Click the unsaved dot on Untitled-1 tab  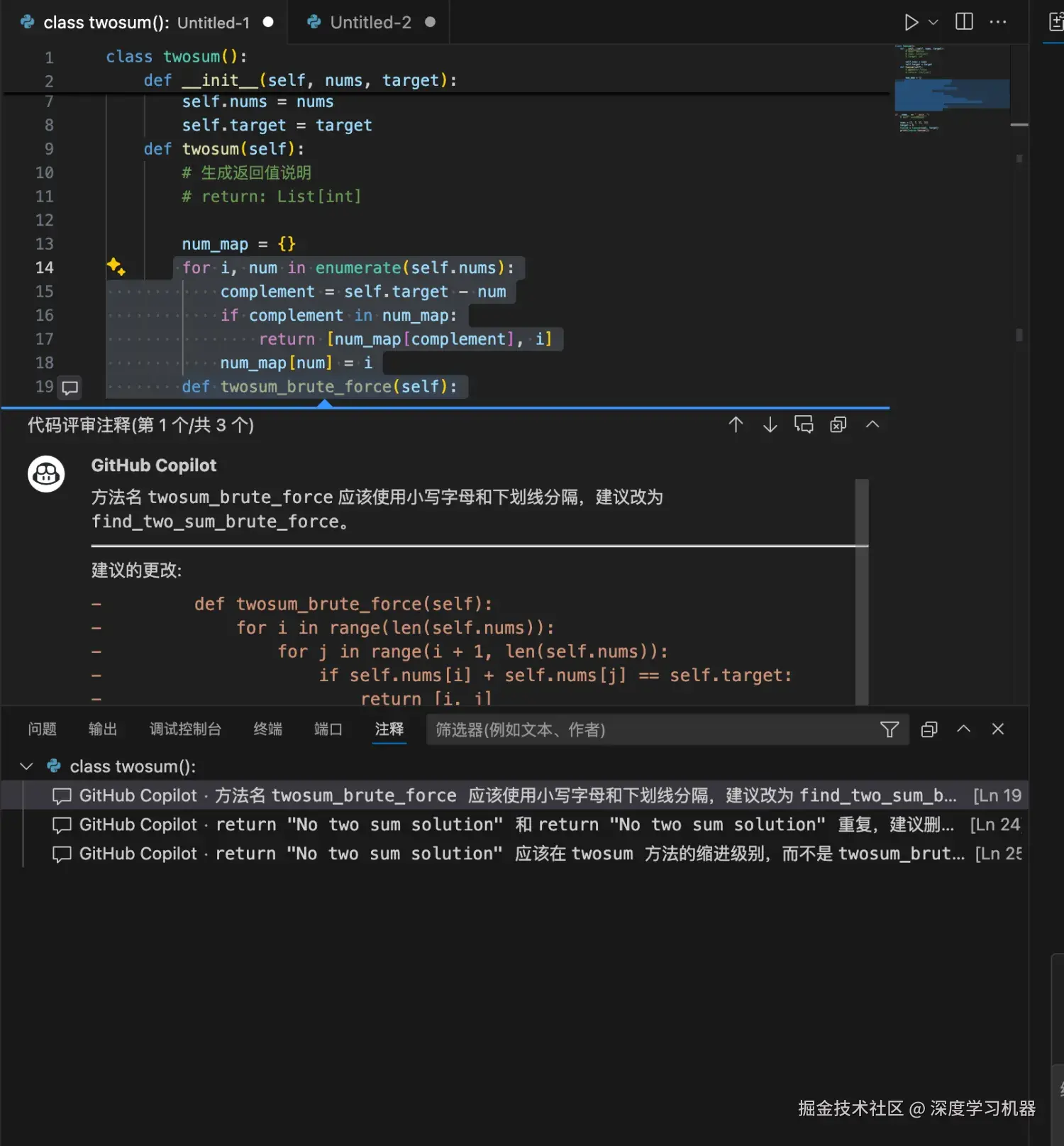tap(268, 22)
